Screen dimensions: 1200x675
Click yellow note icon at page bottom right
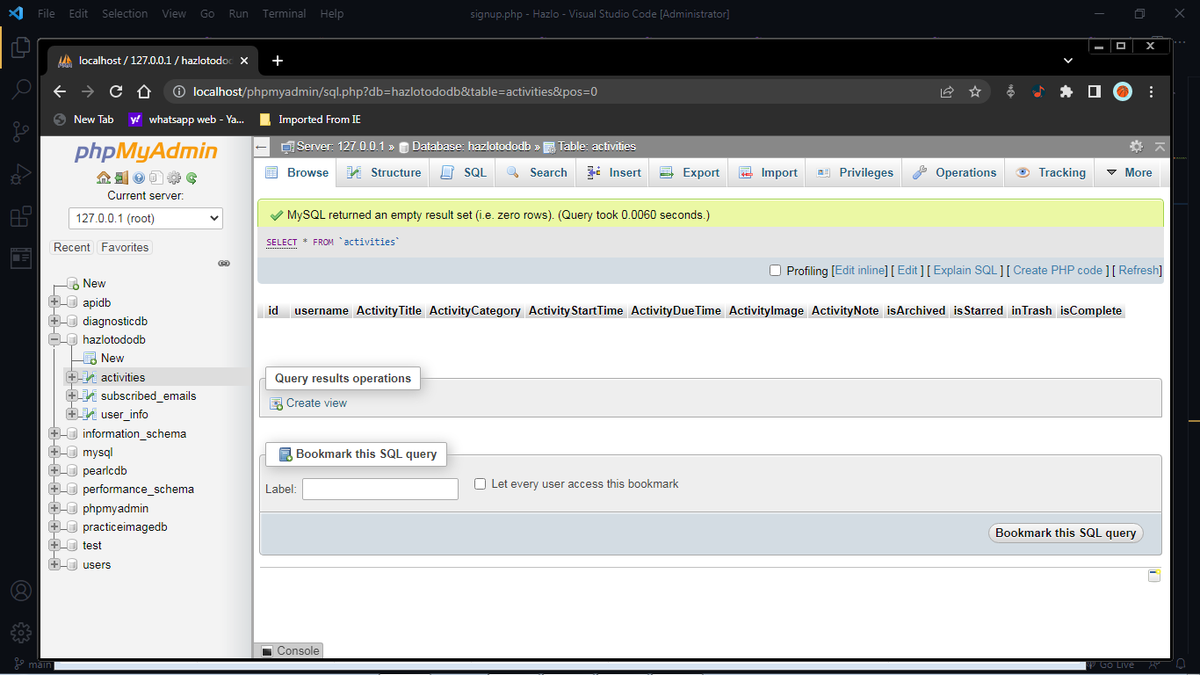[x=1154, y=575]
